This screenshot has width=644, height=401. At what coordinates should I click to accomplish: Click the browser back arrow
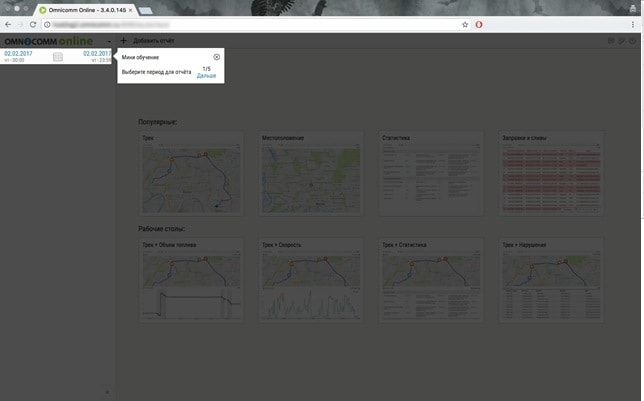(8, 25)
